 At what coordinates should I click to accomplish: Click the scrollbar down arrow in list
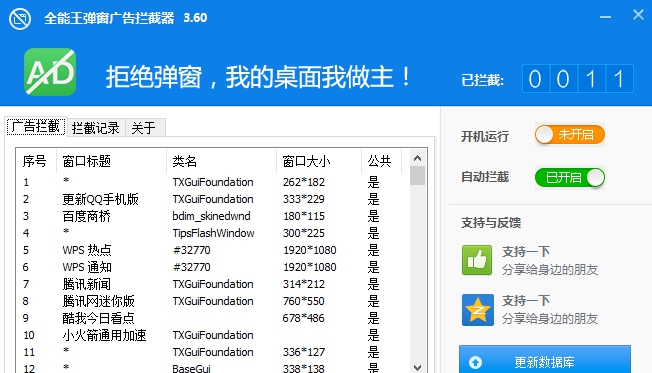click(417, 368)
